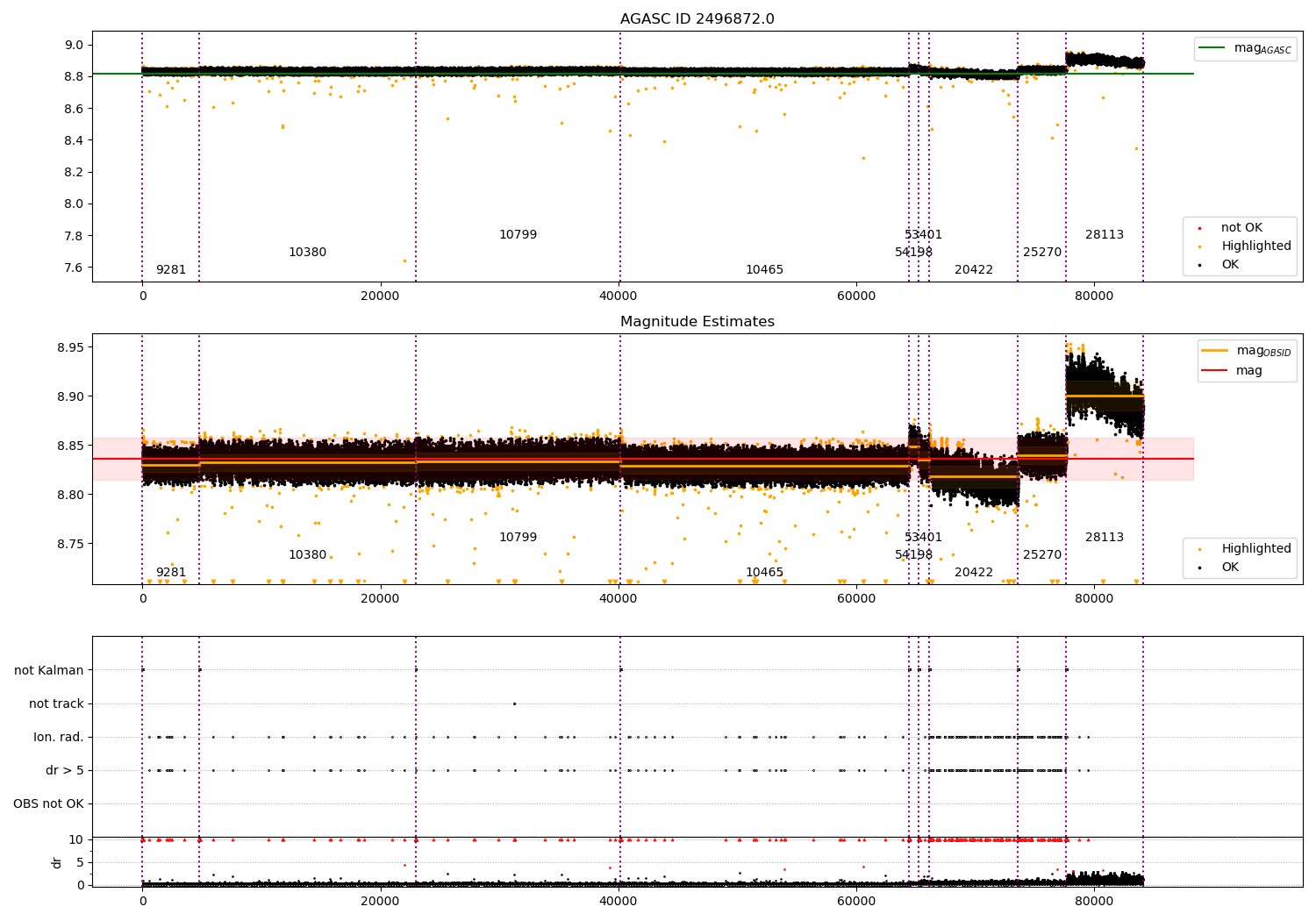The width and height of the screenshot is (1316, 921).
Task: Click x-tick 60000 under middle panel
Action: (857, 598)
